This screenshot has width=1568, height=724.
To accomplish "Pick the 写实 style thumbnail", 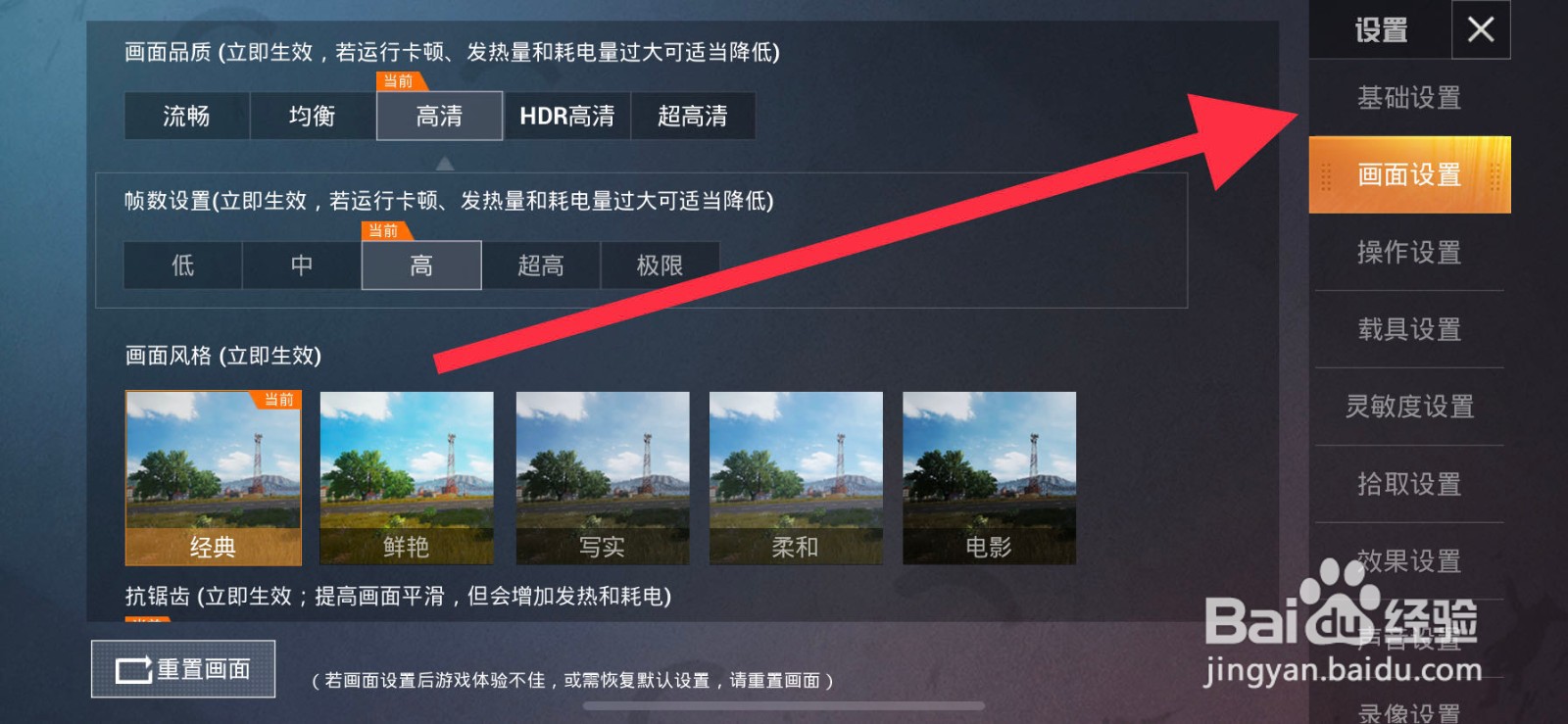I will click(x=603, y=478).
